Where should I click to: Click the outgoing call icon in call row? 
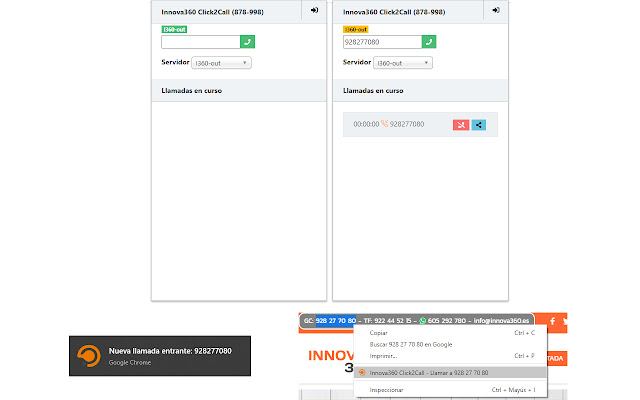[384, 124]
